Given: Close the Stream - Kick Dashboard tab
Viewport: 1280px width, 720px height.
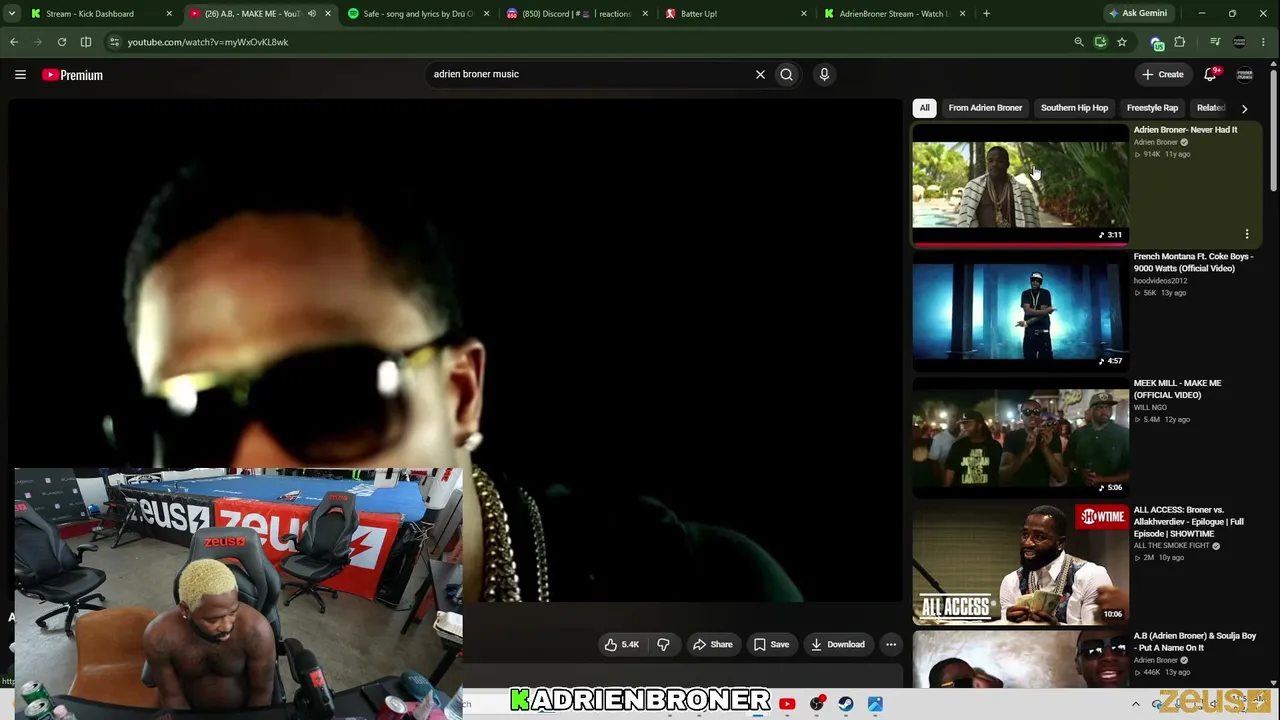Looking at the screenshot, I should (x=169, y=14).
